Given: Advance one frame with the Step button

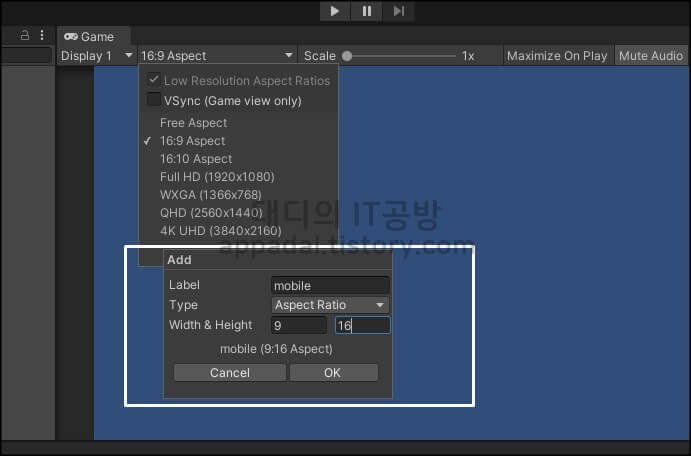Looking at the screenshot, I should click(398, 11).
